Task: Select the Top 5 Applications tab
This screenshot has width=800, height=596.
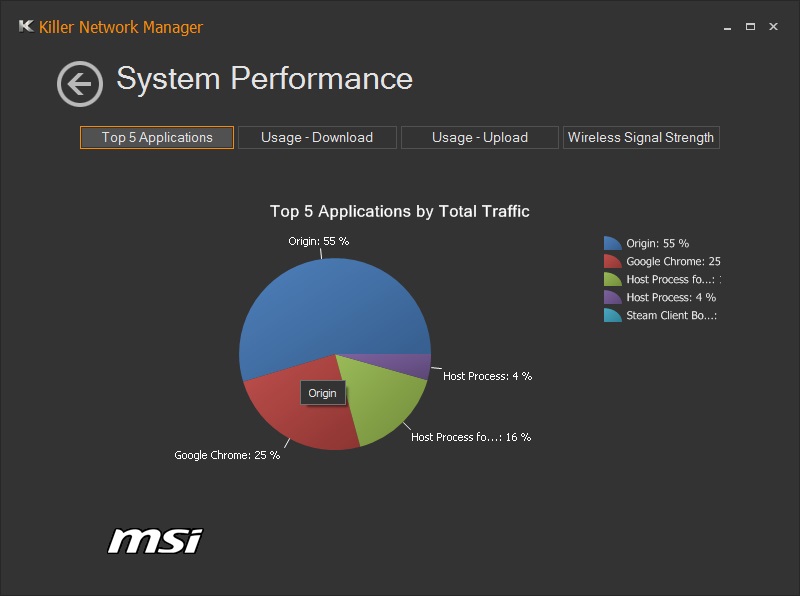Action: pos(157,137)
